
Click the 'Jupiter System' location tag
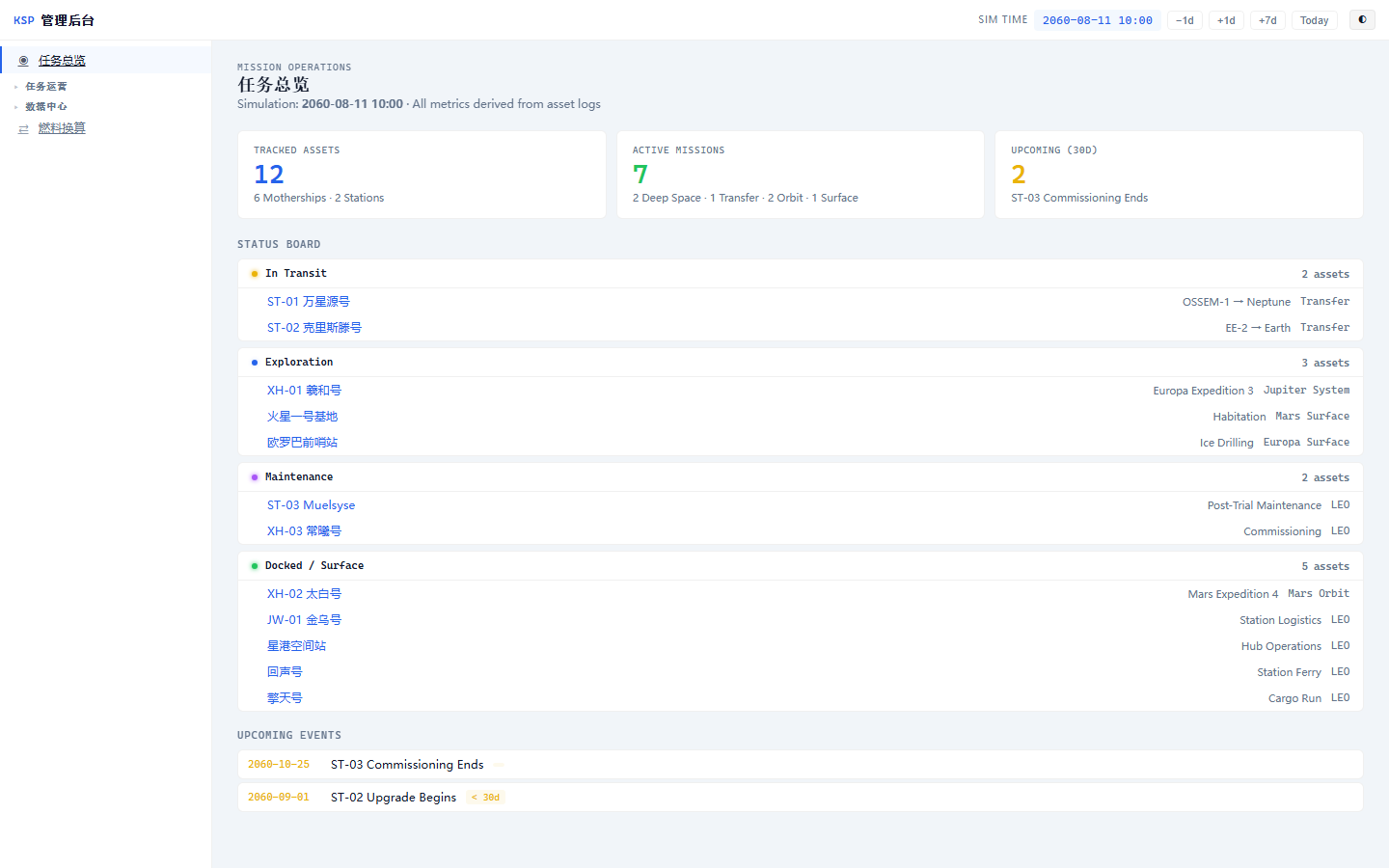1307,391
